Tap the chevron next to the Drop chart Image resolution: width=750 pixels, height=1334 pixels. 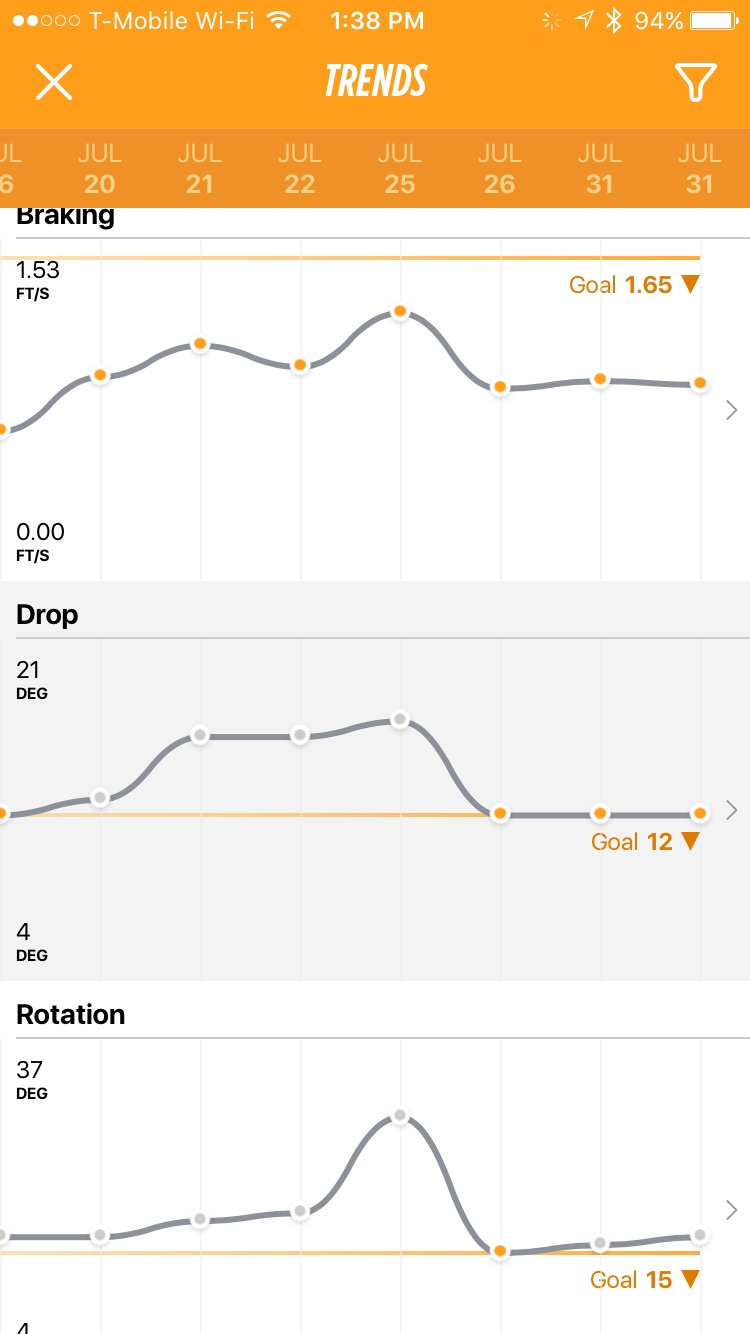[x=731, y=810]
